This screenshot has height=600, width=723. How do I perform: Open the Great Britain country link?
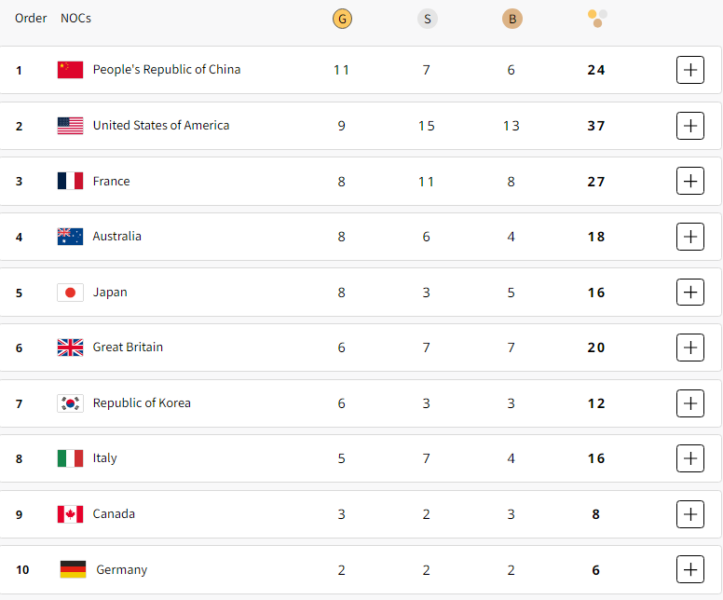tap(128, 347)
